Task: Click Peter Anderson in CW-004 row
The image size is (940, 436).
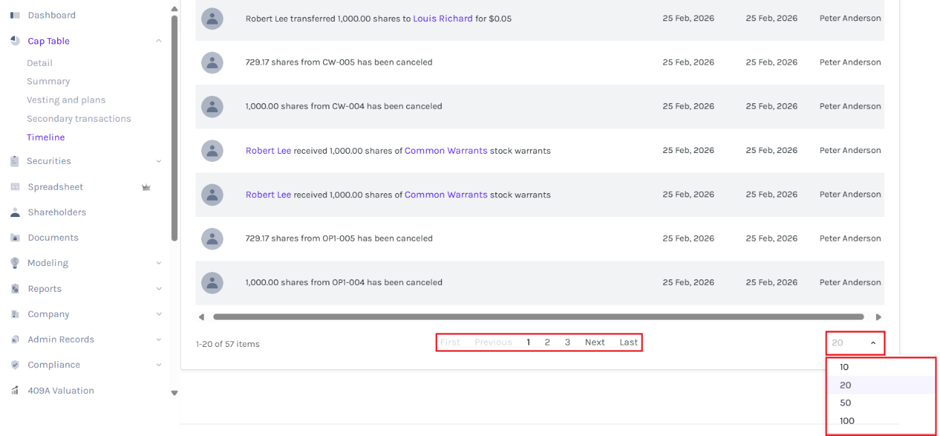Action: (850, 106)
